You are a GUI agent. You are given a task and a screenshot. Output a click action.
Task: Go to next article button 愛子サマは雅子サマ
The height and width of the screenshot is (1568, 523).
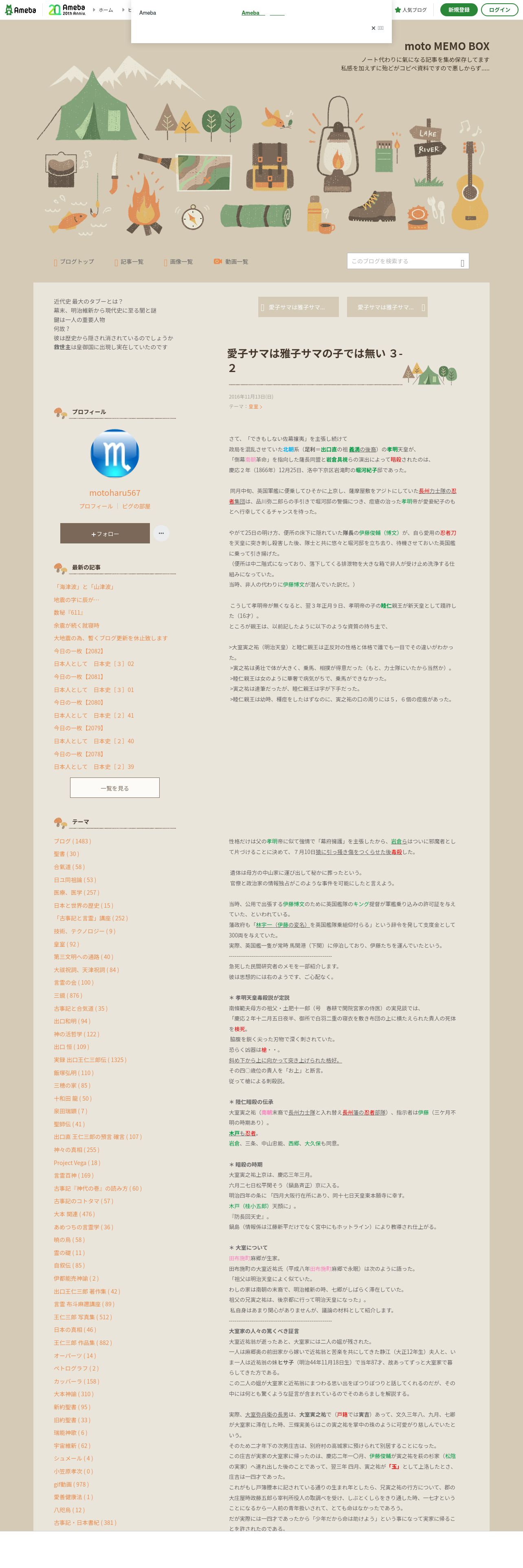tap(387, 307)
